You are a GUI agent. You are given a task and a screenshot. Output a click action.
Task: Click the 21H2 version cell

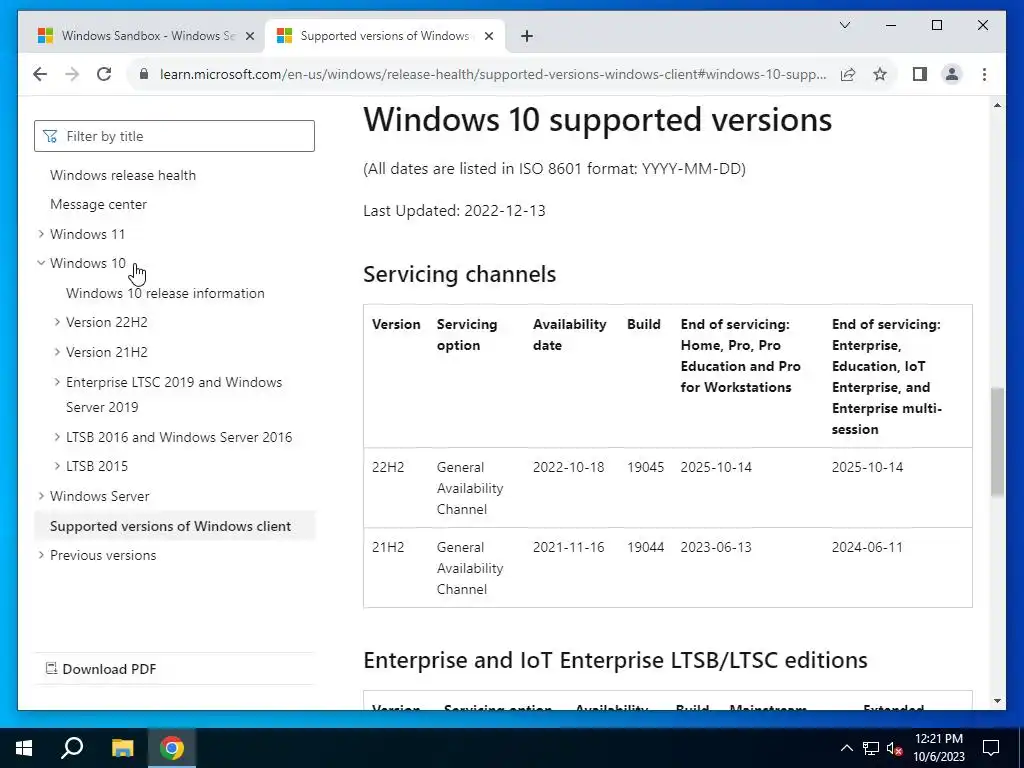(388, 547)
